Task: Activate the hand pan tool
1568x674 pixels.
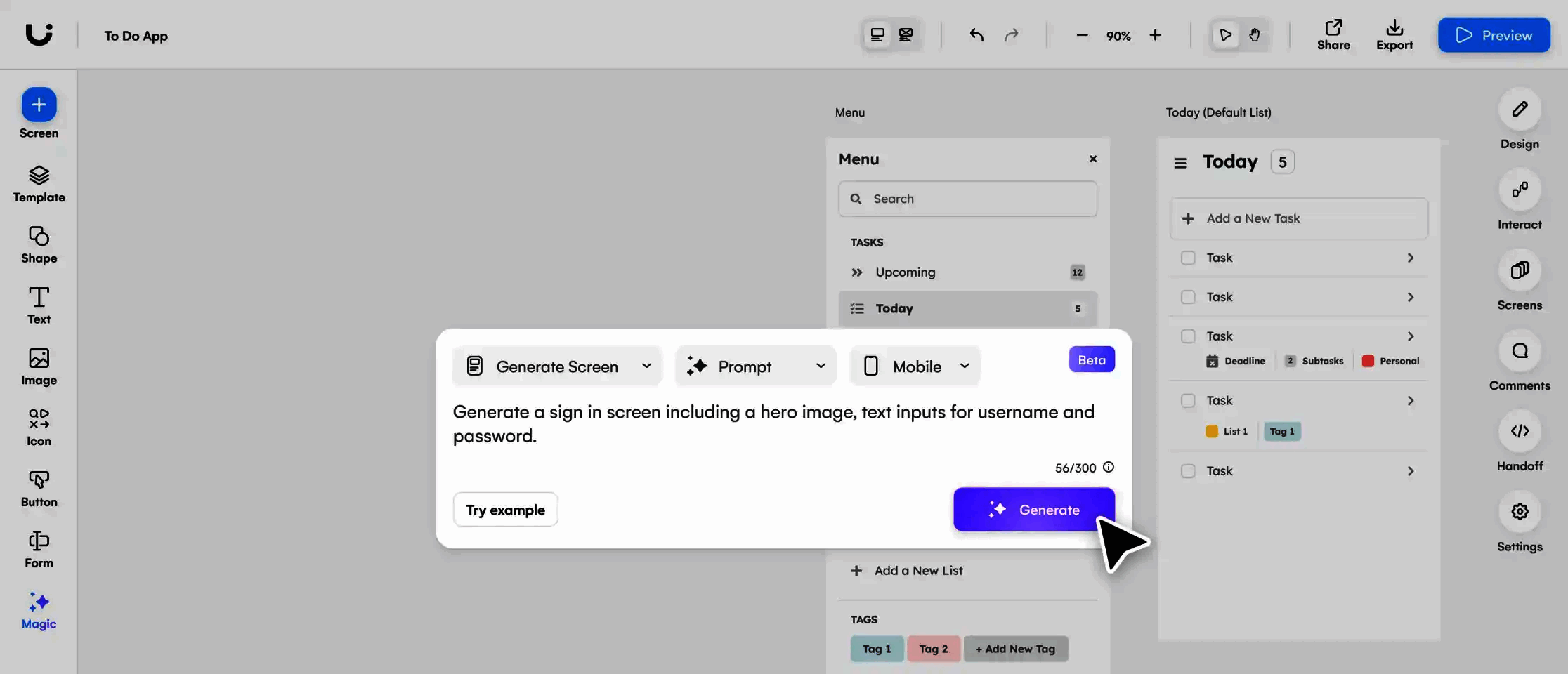Action: tap(1255, 35)
